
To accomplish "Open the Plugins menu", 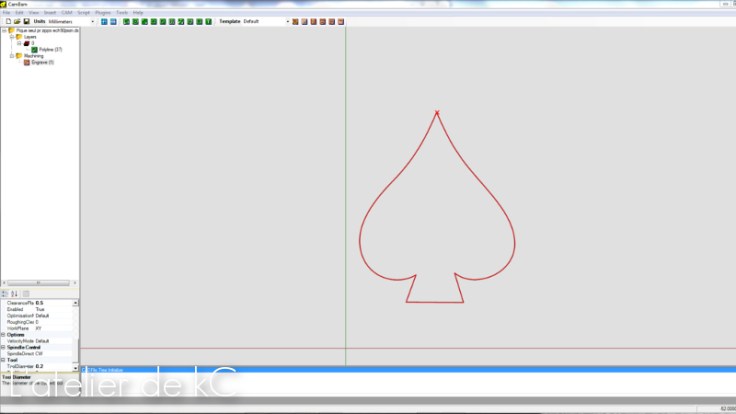I will tap(102, 12).
